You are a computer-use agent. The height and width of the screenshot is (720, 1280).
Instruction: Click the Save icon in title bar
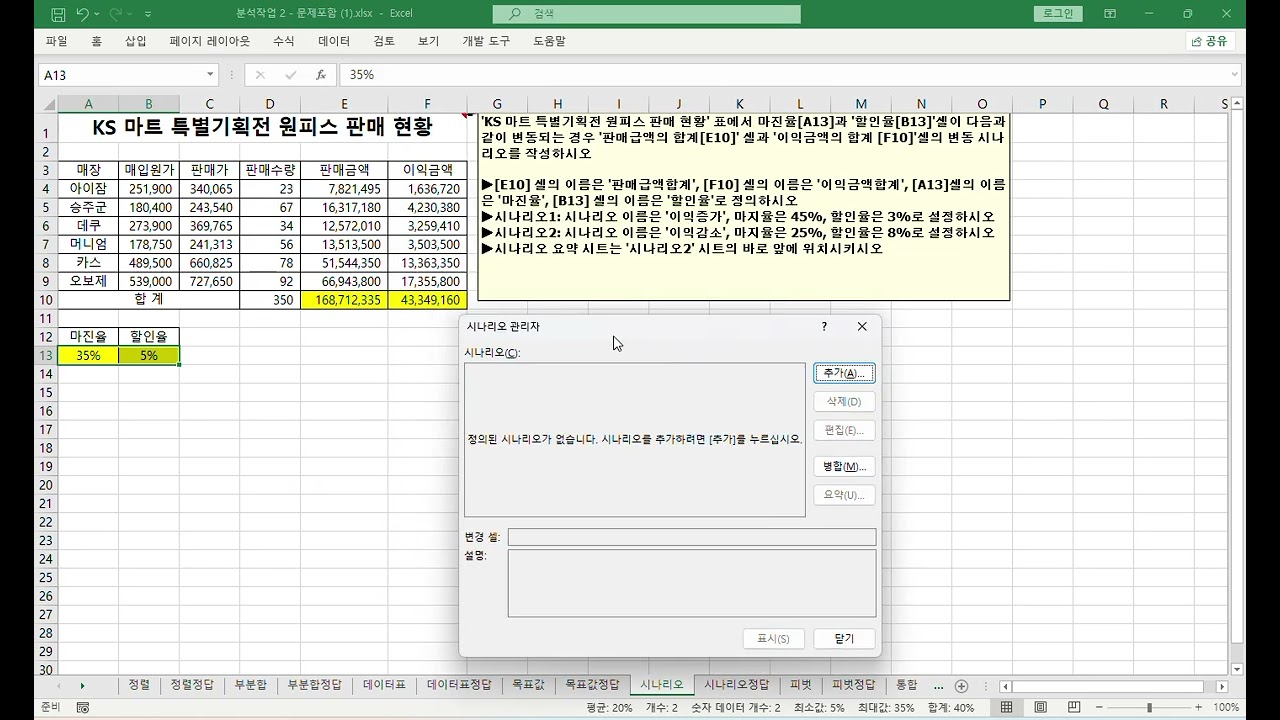point(58,14)
